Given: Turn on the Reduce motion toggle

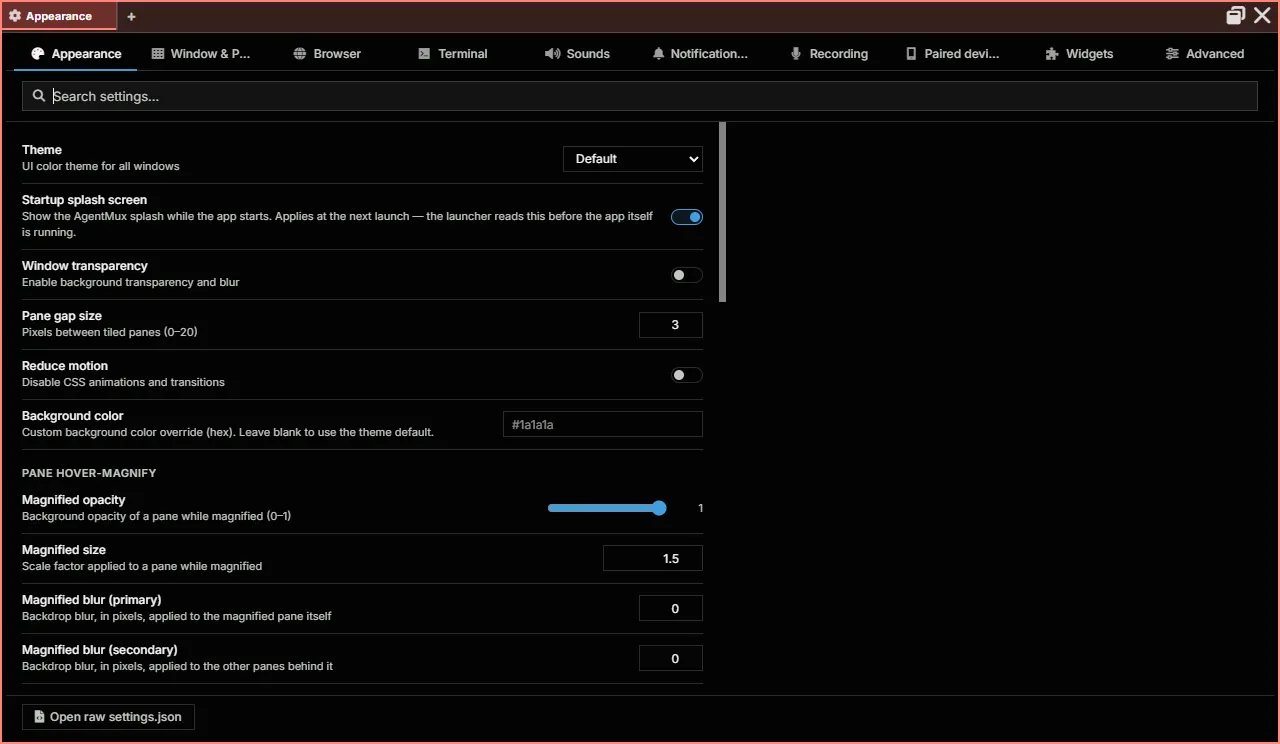Looking at the screenshot, I should pos(687,375).
